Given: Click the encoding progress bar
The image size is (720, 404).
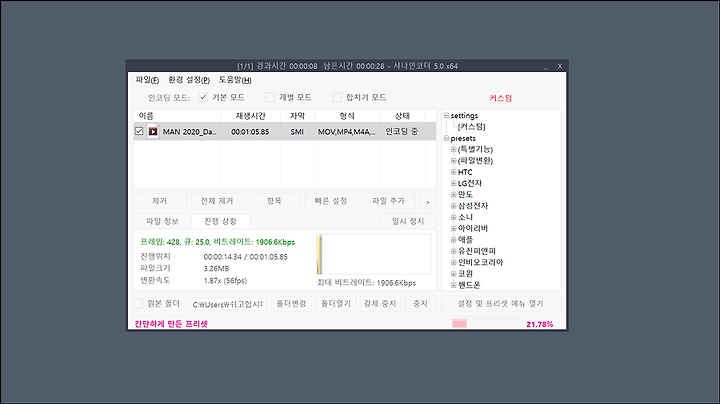Looking at the screenshot, I should (x=485, y=324).
